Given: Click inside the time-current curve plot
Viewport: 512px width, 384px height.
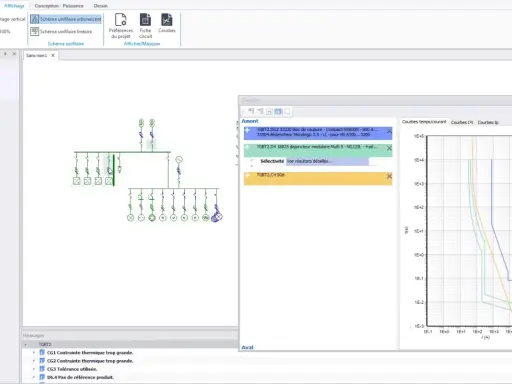Looking at the screenshot, I should click(x=469, y=231).
